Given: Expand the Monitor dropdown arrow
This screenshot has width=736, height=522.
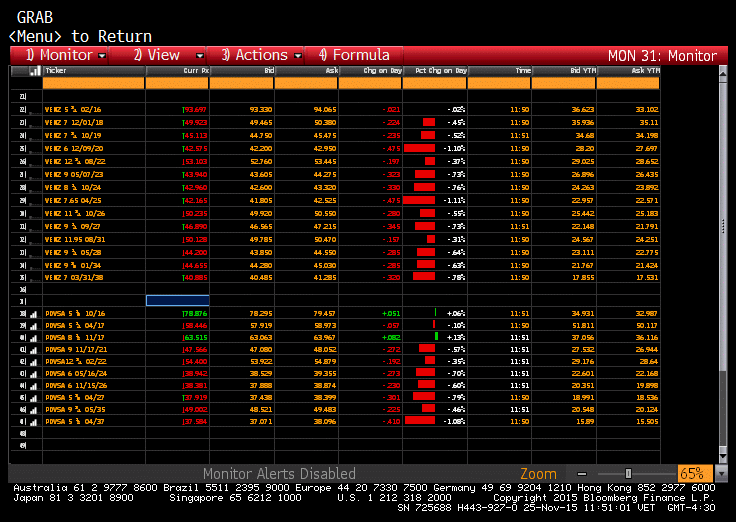Looking at the screenshot, I should [102, 56].
